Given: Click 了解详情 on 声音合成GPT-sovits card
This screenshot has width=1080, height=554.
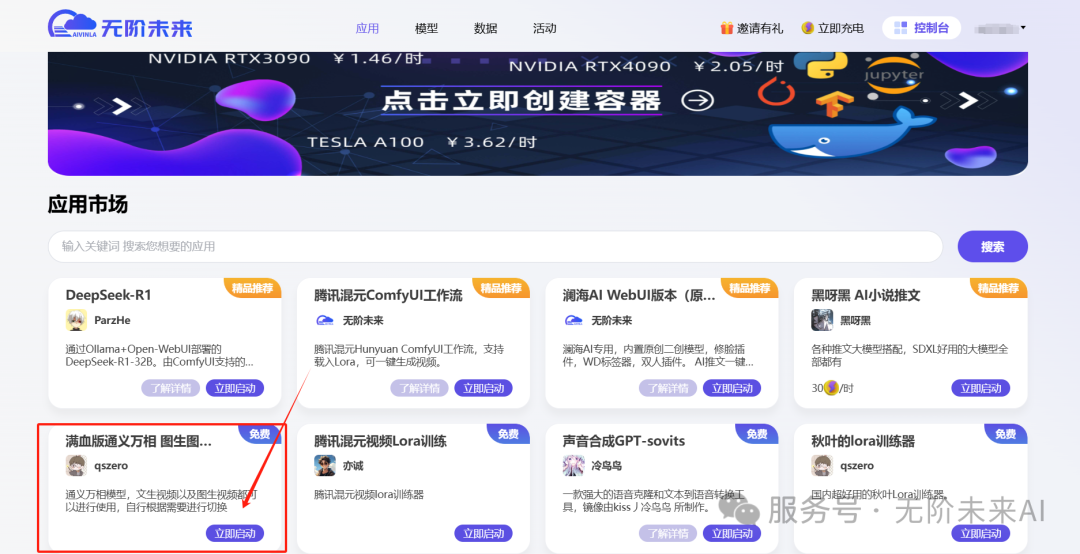Looking at the screenshot, I should pos(668,533).
